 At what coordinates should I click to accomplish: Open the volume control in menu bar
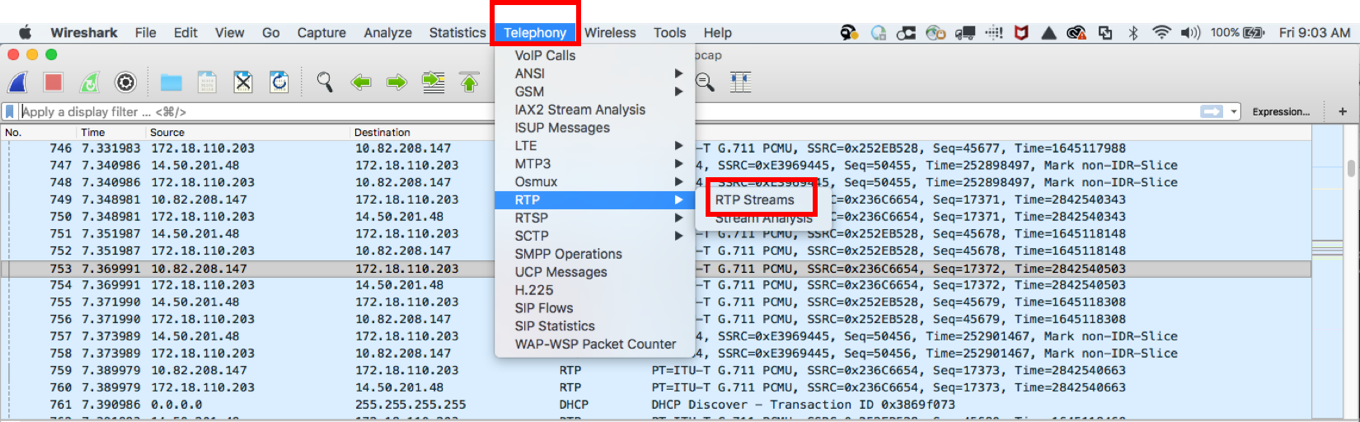point(1190,32)
